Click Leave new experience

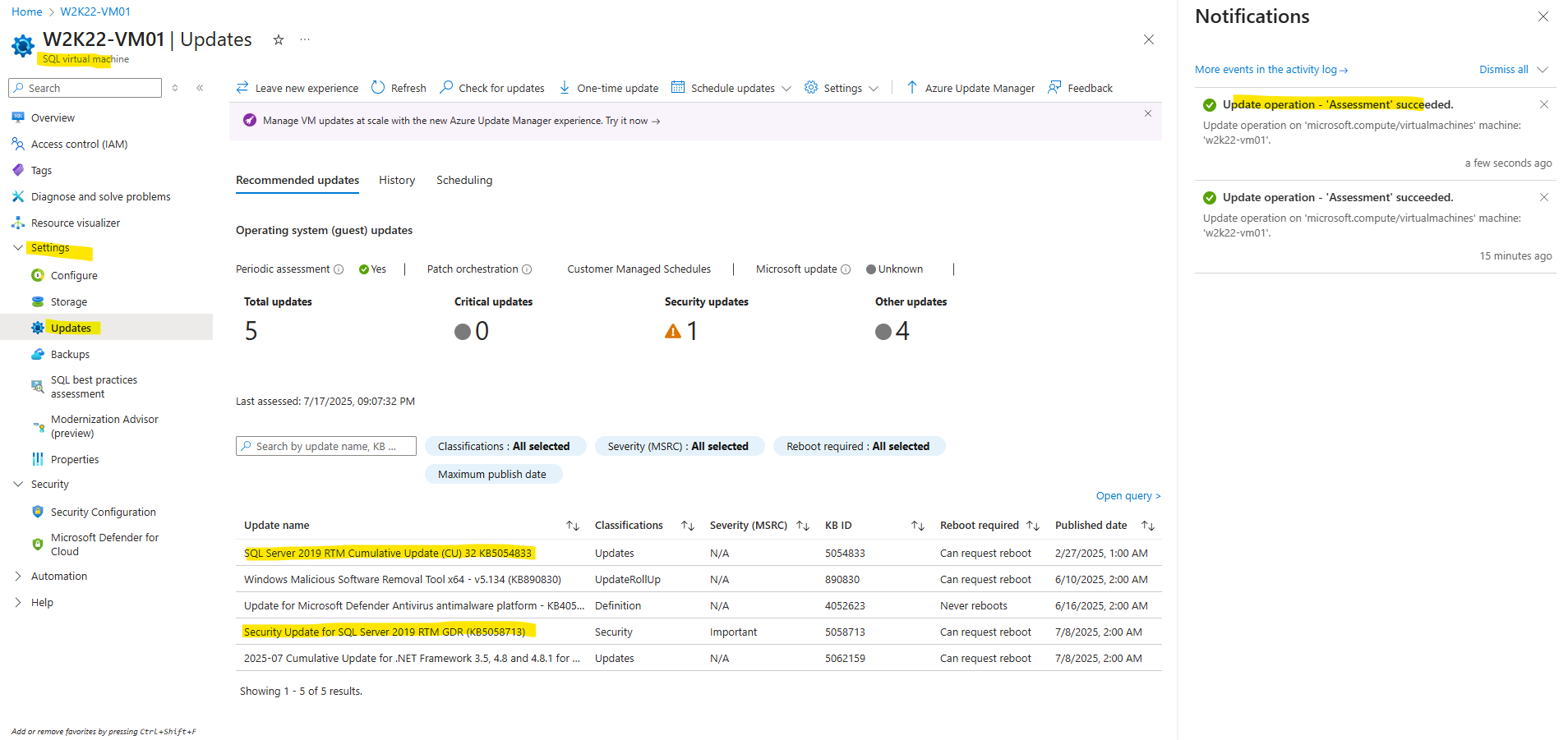click(x=297, y=88)
